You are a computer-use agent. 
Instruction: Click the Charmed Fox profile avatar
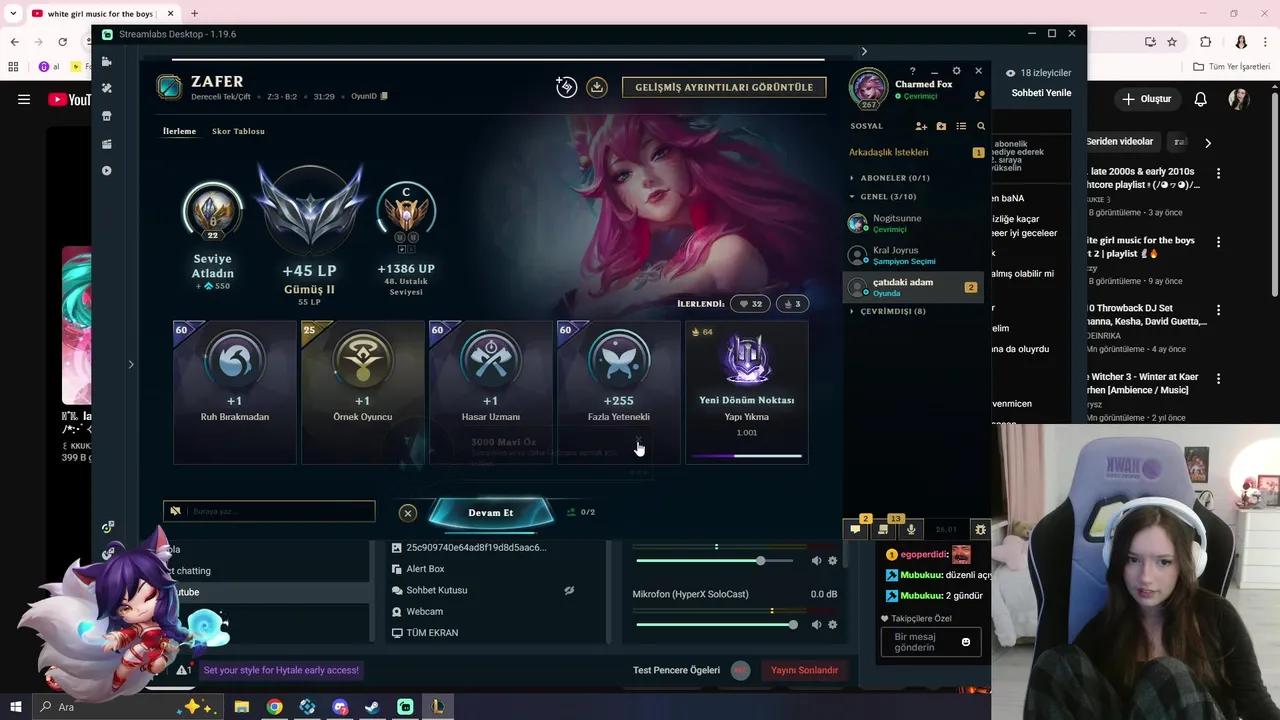click(x=868, y=88)
